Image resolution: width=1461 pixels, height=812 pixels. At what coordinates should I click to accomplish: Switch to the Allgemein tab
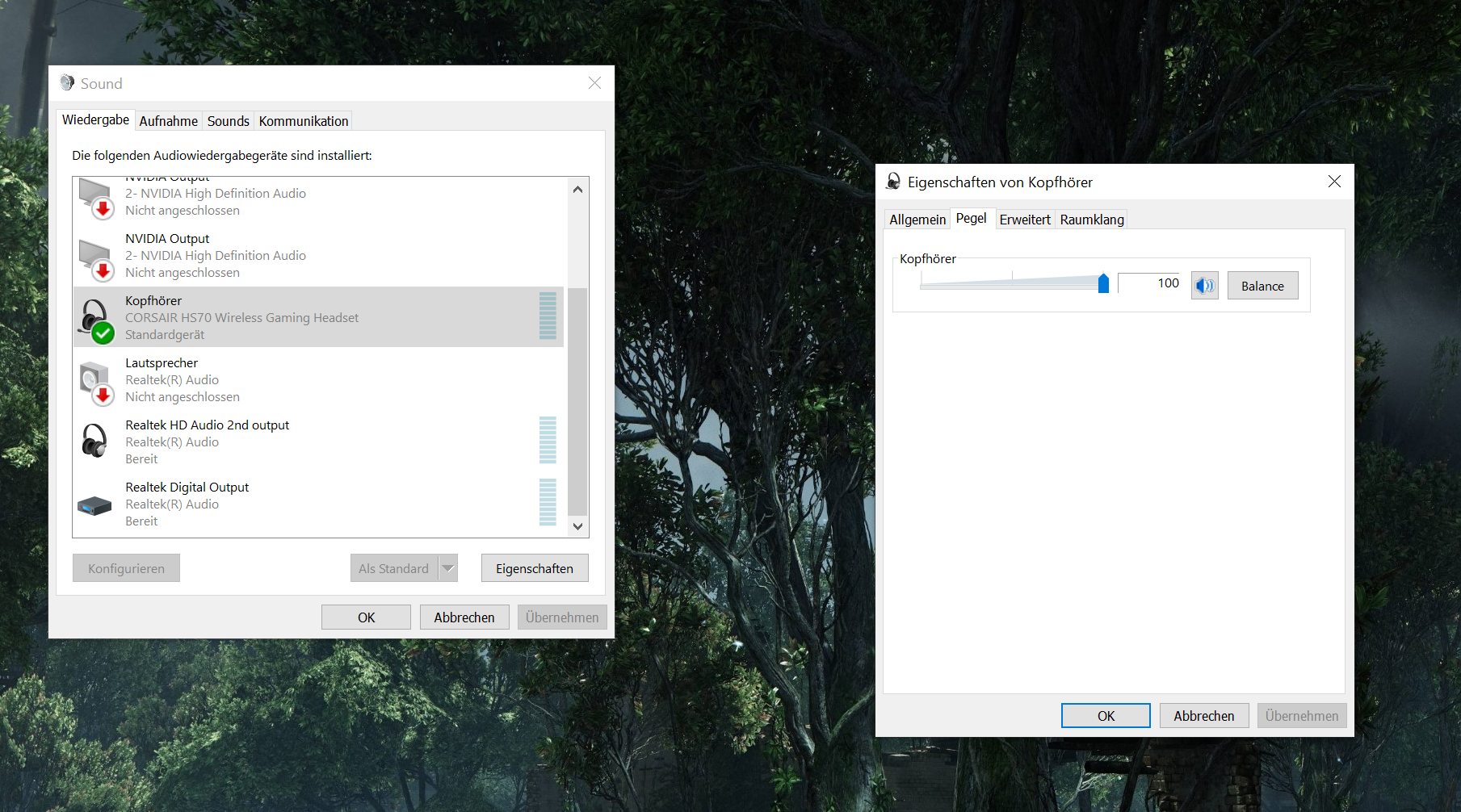[917, 220]
